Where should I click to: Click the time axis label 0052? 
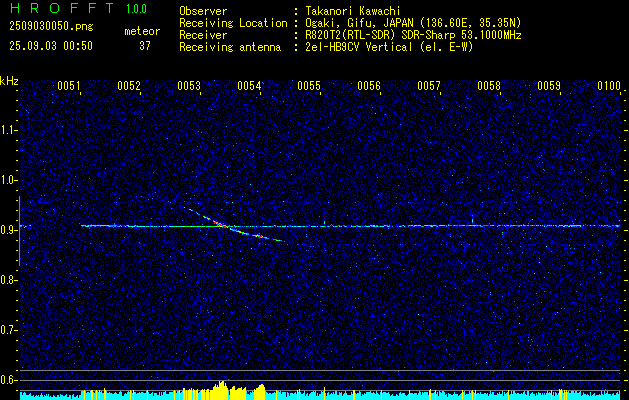pos(129,85)
